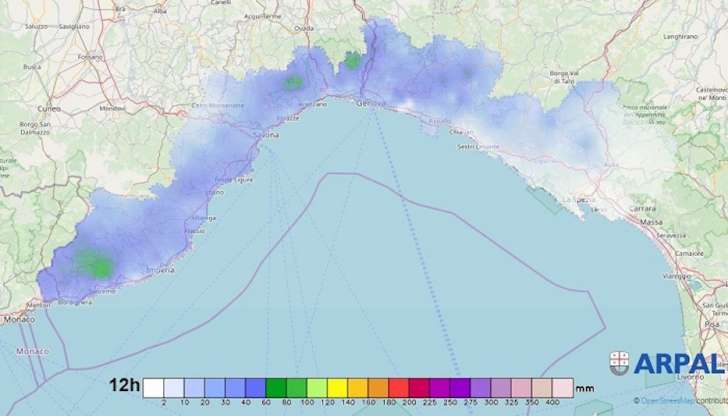Image resolution: width=728 pixels, height=416 pixels.
Task: Click the Langhirano town label
Action: pyautogui.click(x=681, y=36)
